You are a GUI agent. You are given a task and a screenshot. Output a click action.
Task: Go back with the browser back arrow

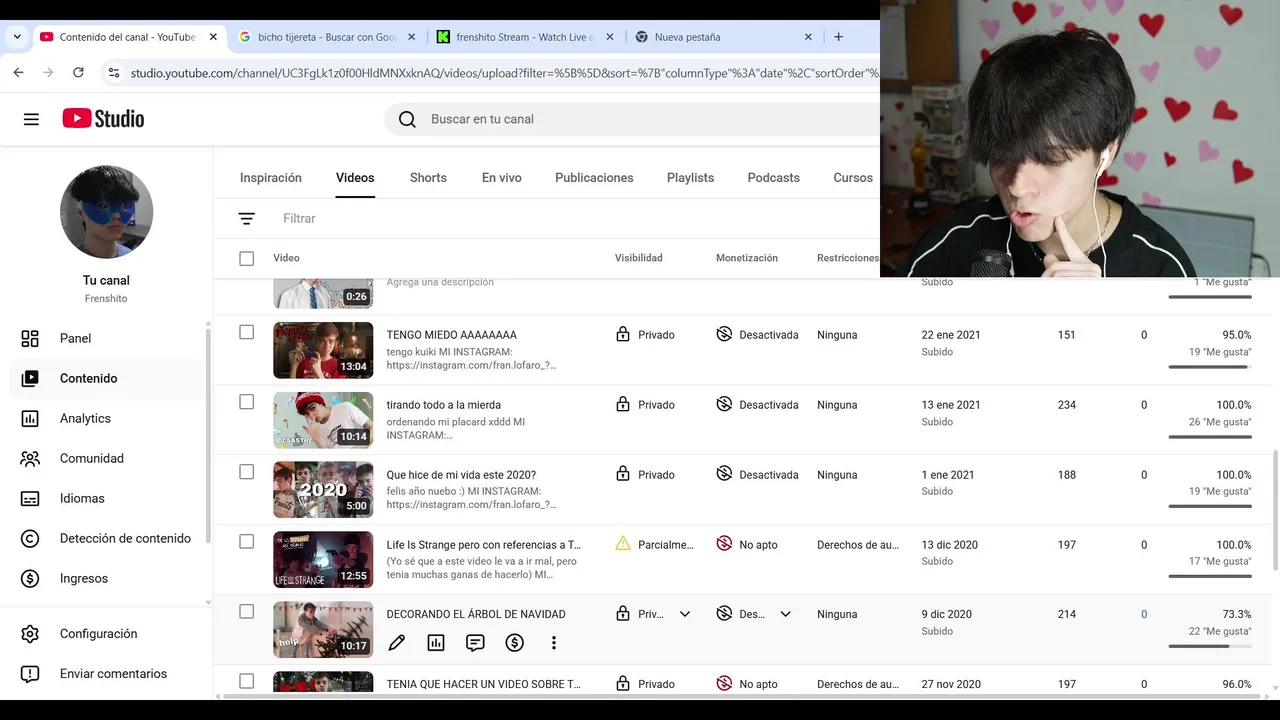coord(18,72)
